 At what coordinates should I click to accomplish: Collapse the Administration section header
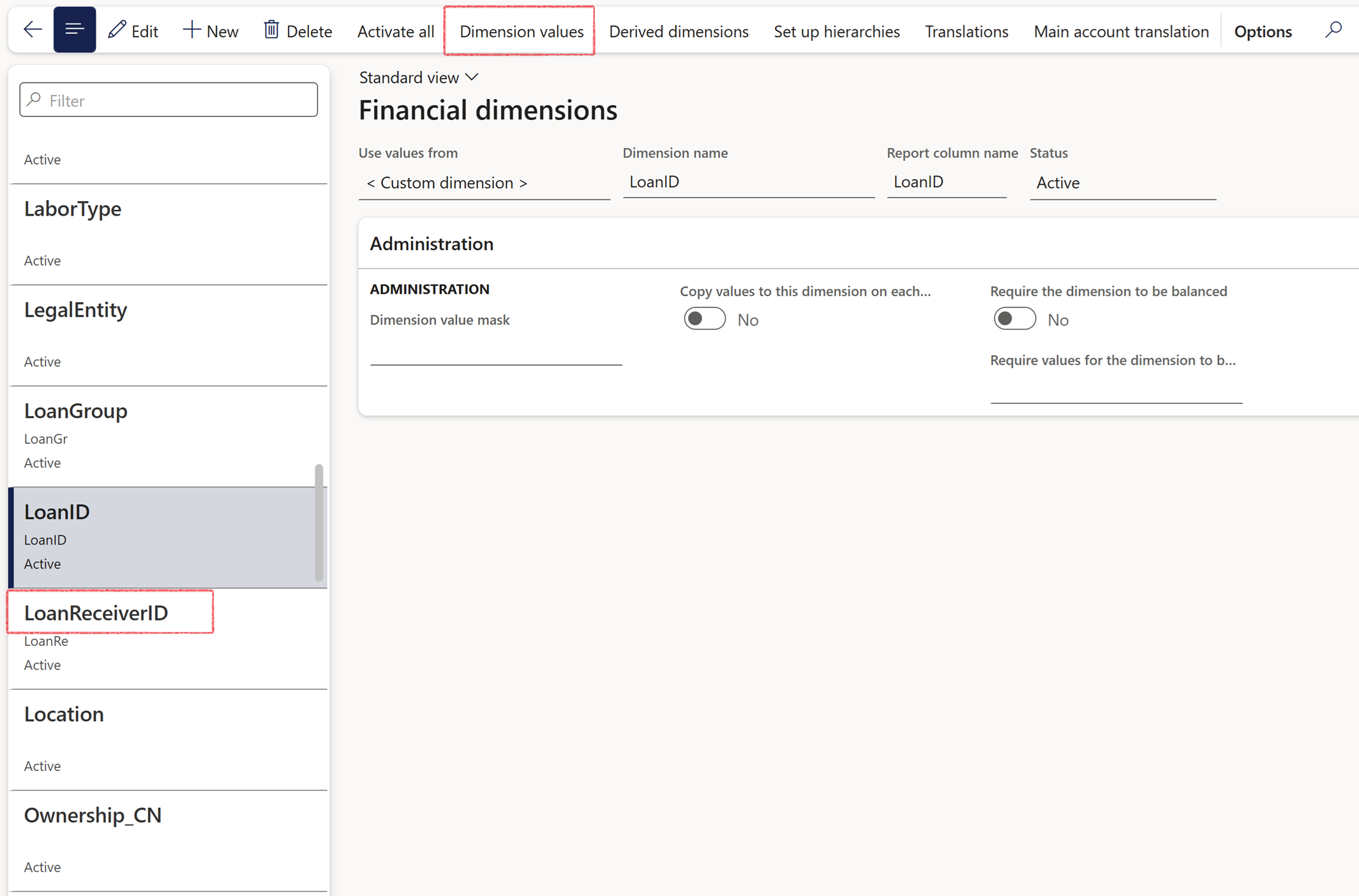[432, 244]
